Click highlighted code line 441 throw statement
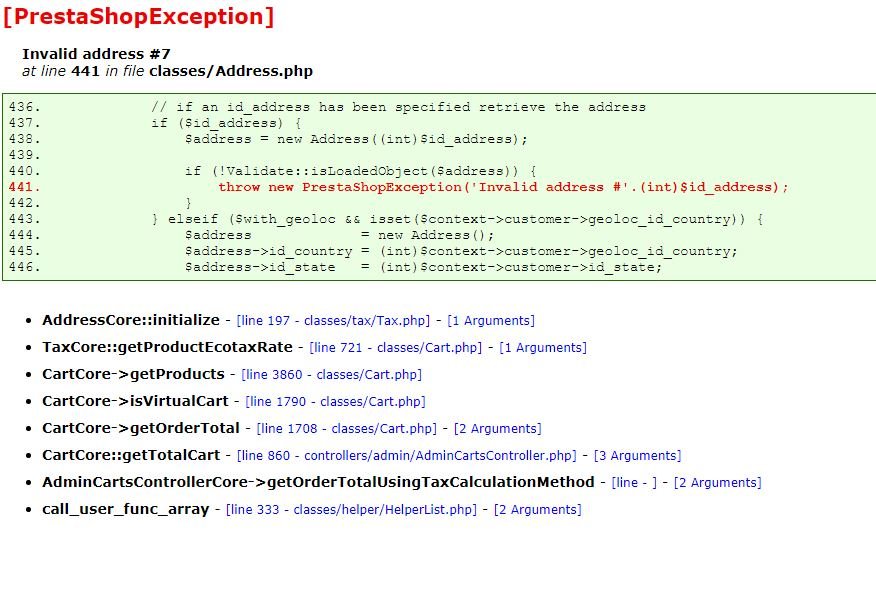Viewport: 876px width, 592px height. (503, 187)
